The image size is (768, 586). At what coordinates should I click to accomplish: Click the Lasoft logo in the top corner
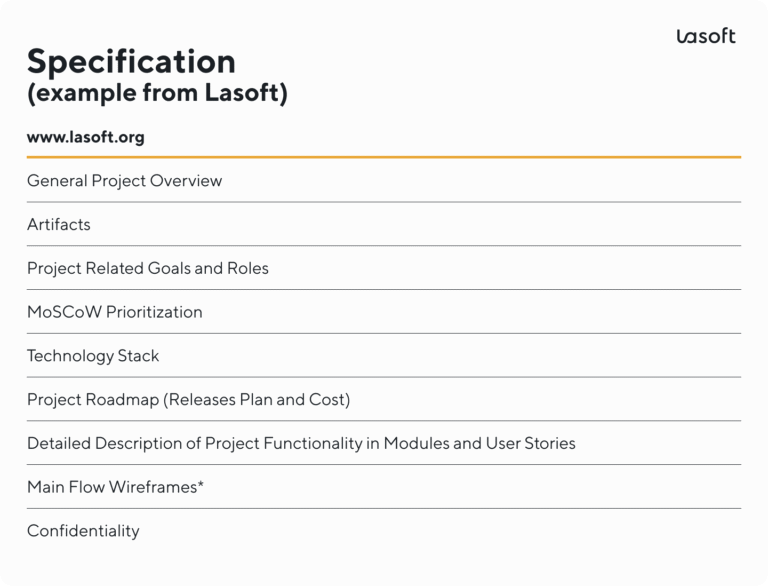coord(705,36)
